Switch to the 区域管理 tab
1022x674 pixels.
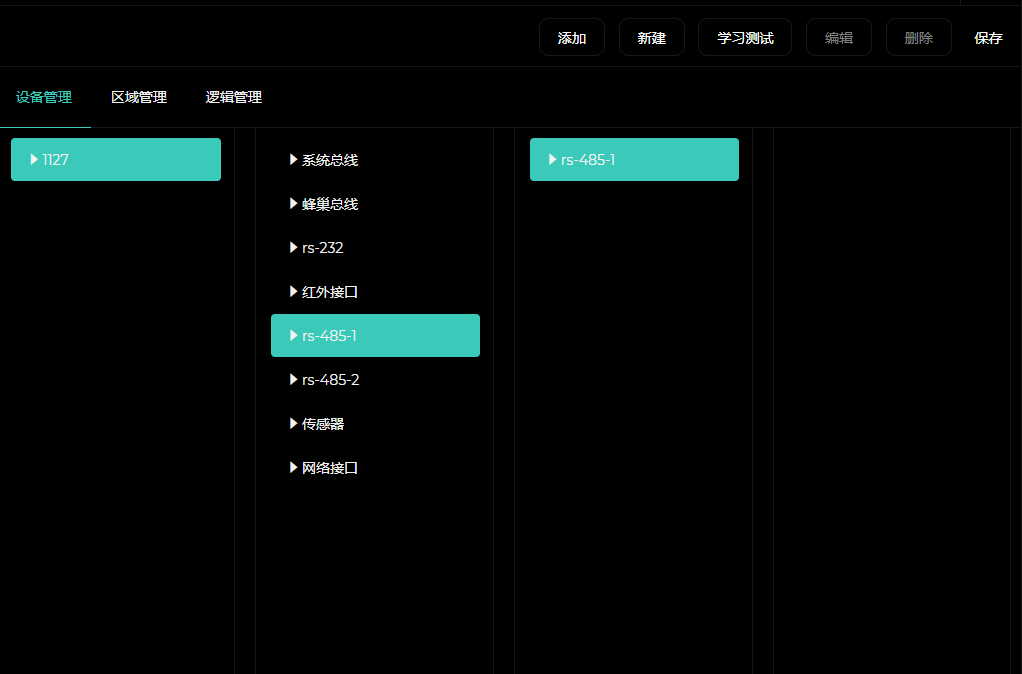[x=139, y=97]
